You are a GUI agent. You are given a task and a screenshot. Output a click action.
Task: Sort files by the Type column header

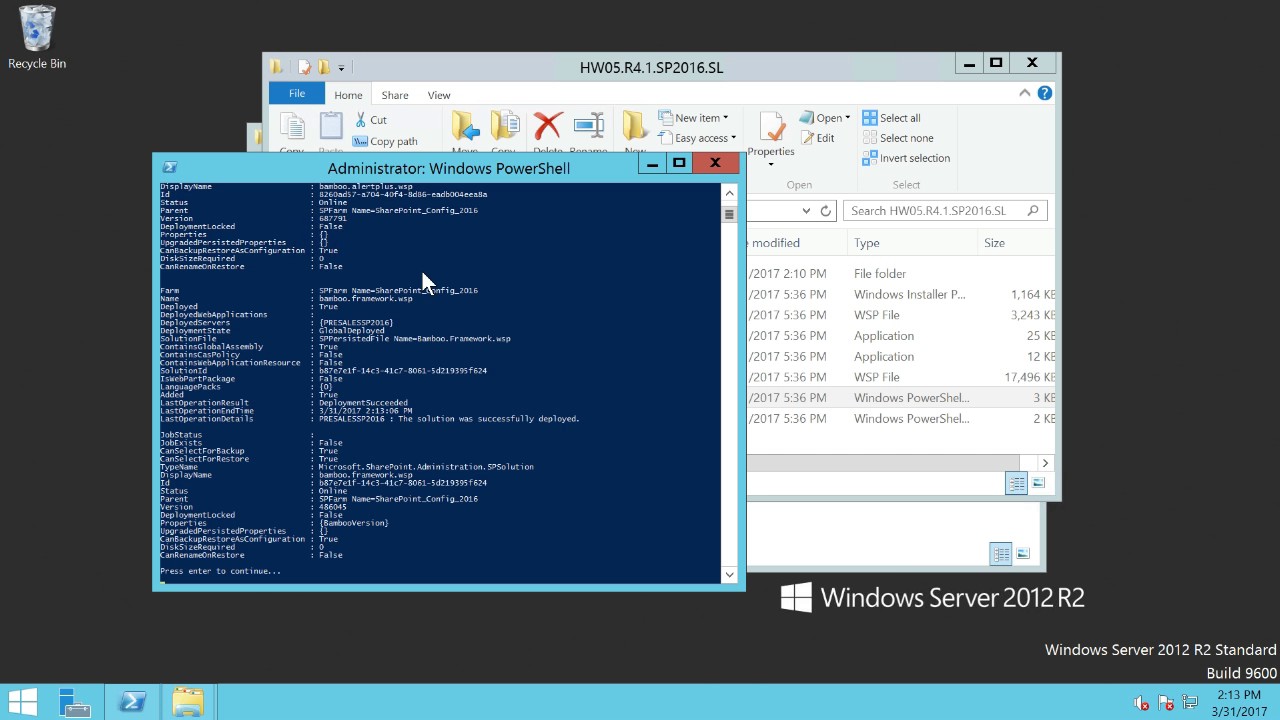(912, 243)
